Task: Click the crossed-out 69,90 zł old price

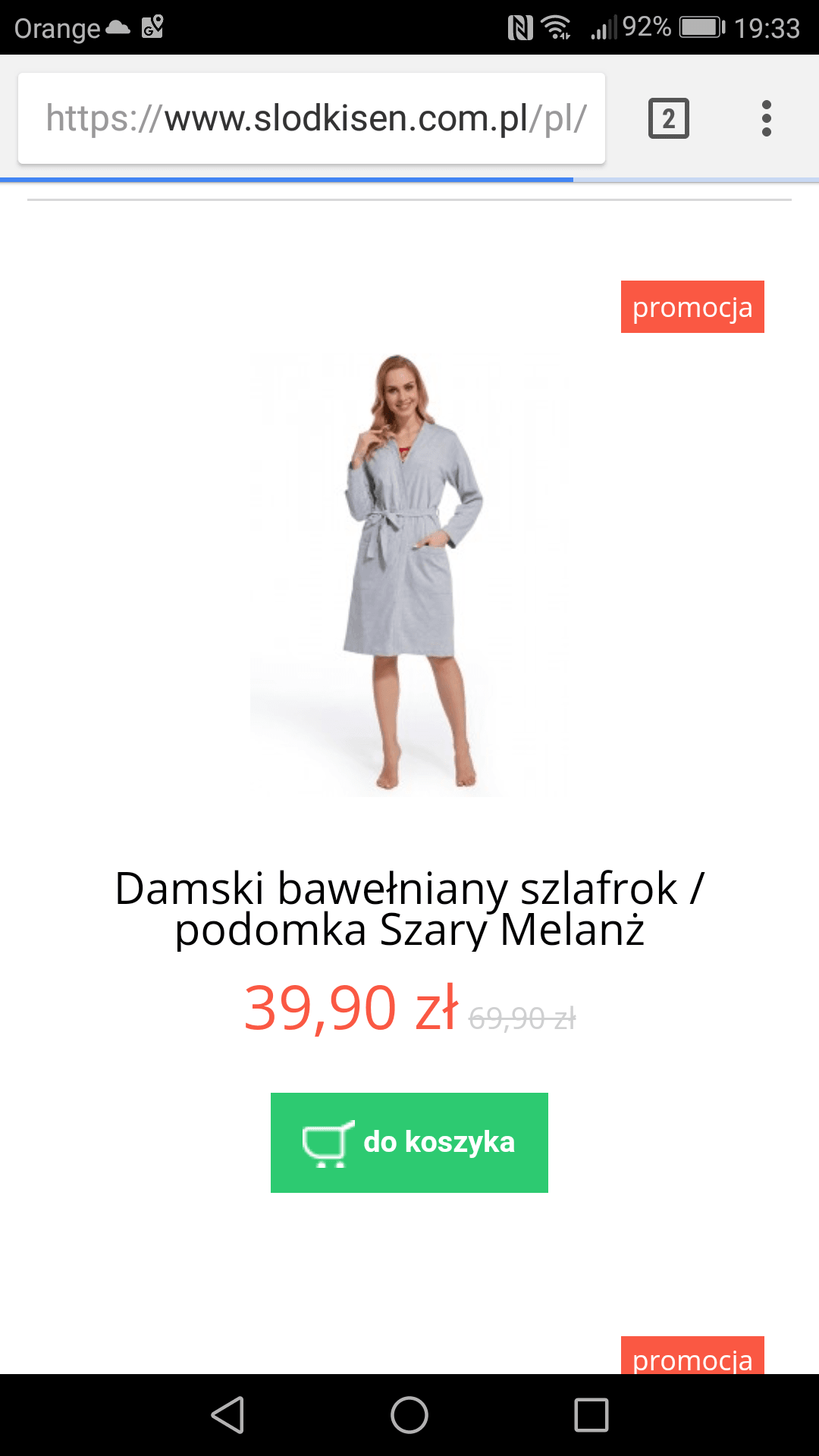Action: pos(522,1018)
